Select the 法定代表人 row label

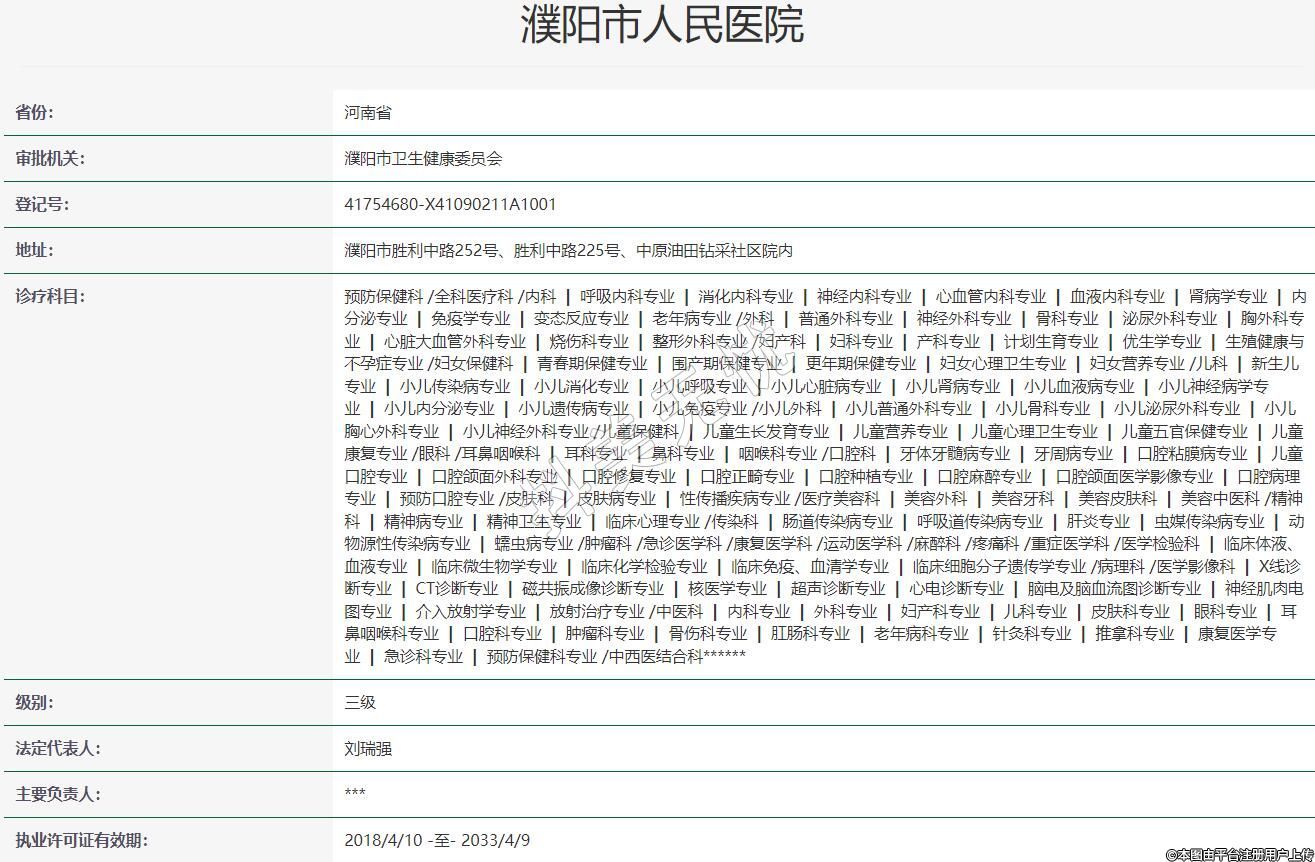tap(58, 748)
